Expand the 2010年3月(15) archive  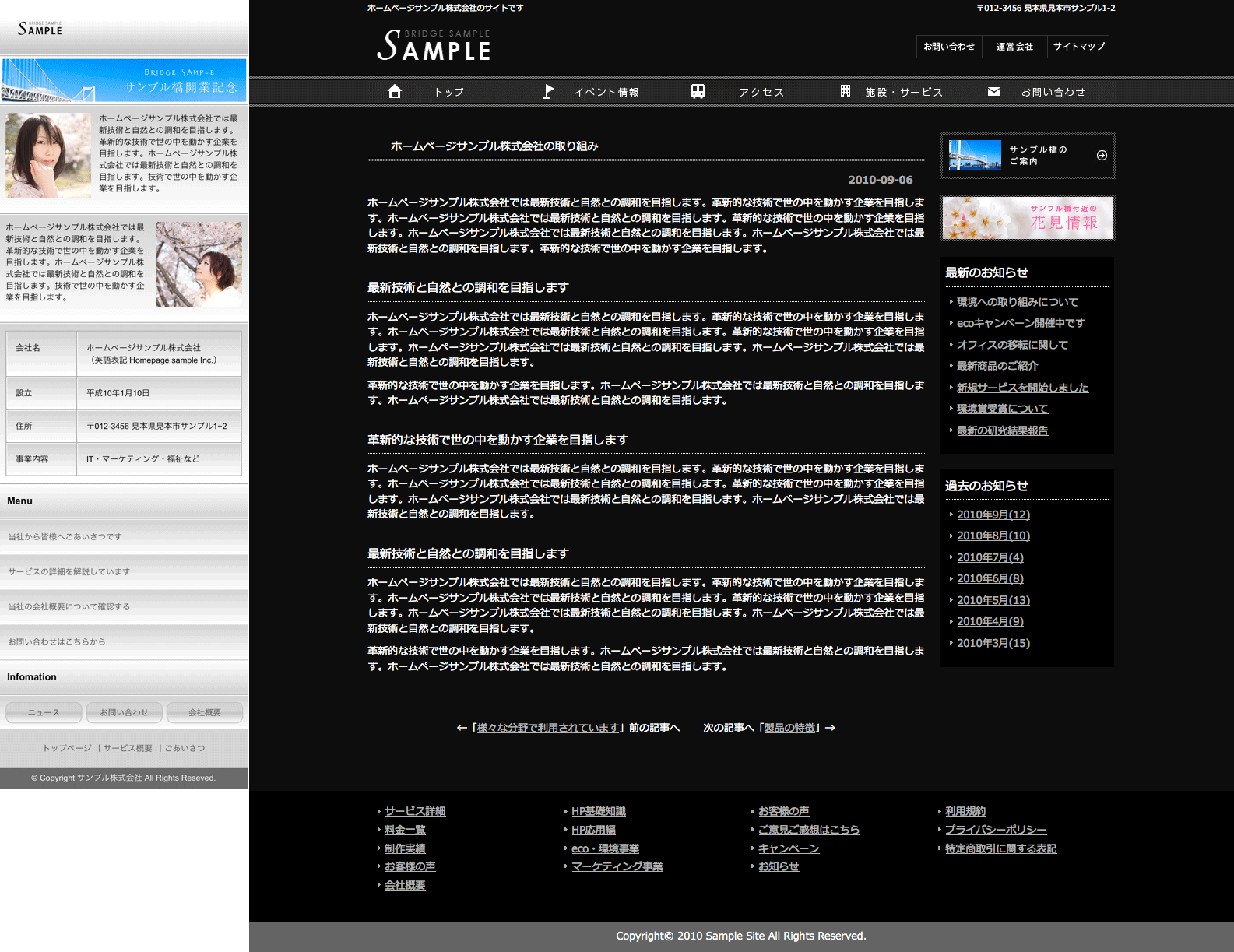[993, 643]
